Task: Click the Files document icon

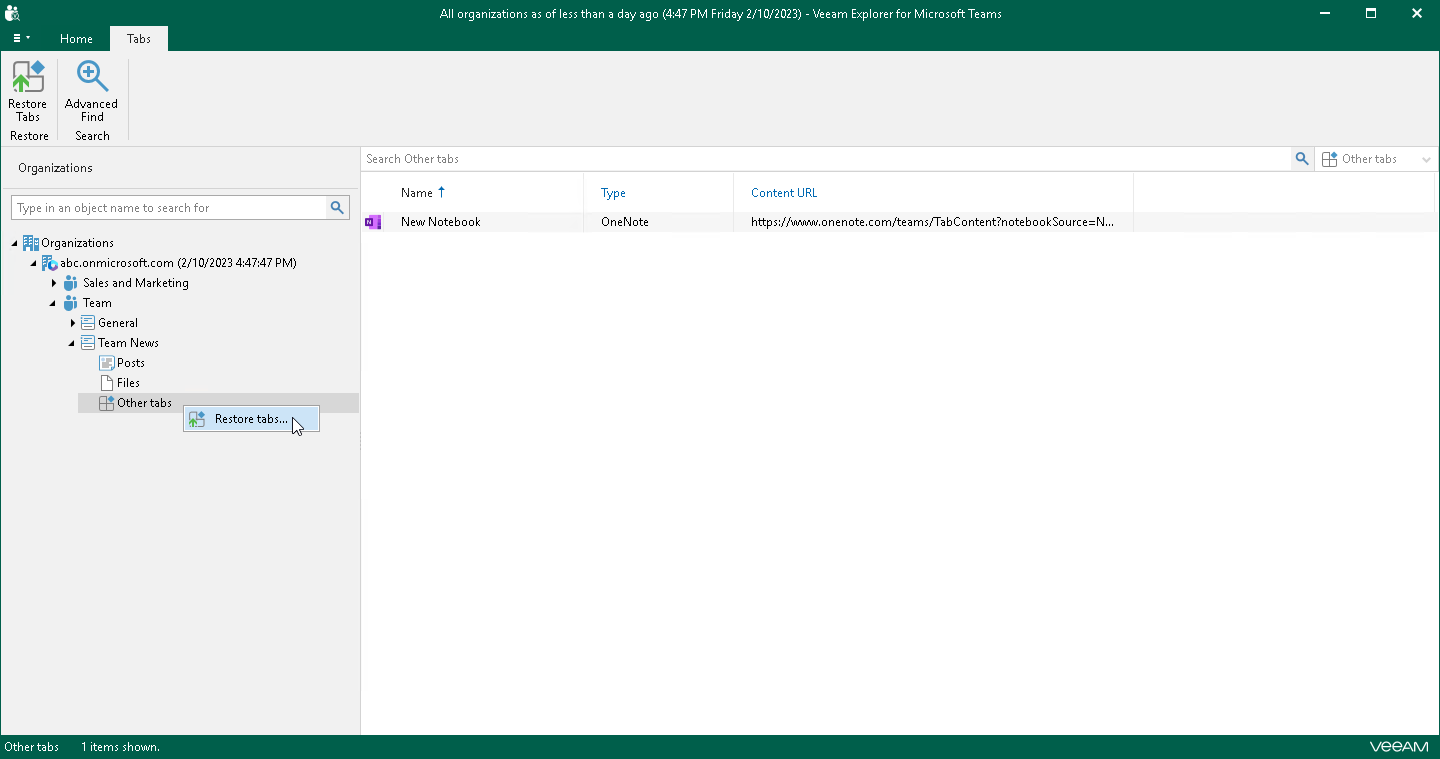Action: [107, 383]
